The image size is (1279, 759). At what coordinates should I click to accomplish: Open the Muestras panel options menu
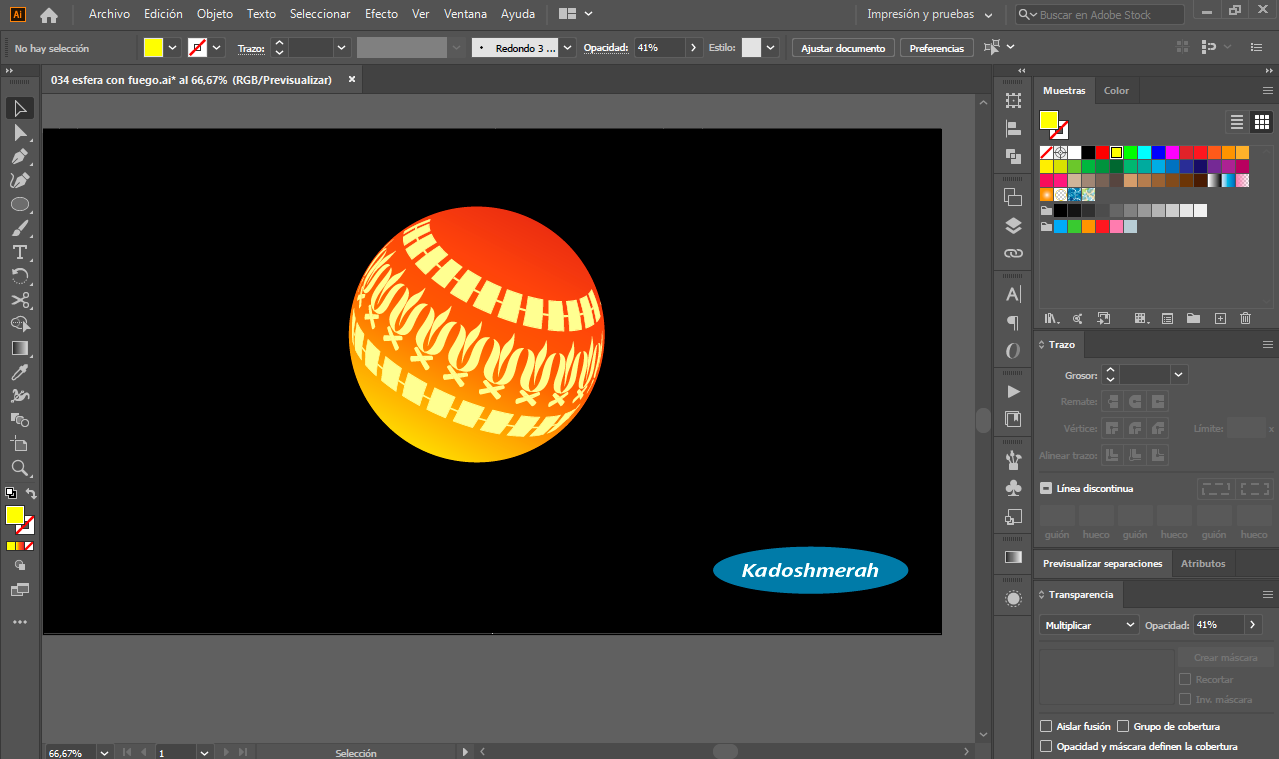pyautogui.click(x=1267, y=90)
